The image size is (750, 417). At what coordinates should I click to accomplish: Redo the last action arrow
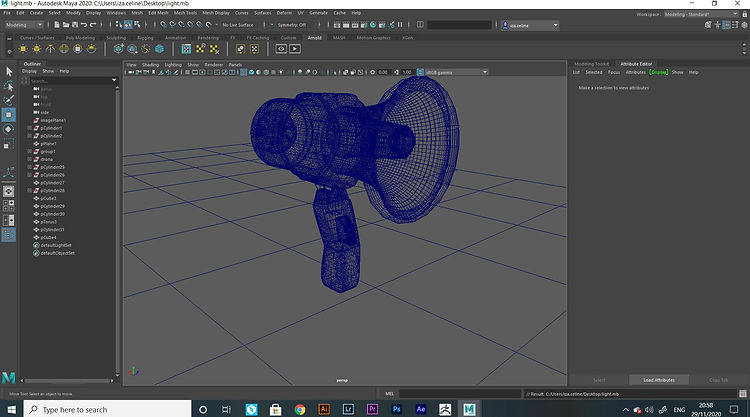[x=93, y=25]
